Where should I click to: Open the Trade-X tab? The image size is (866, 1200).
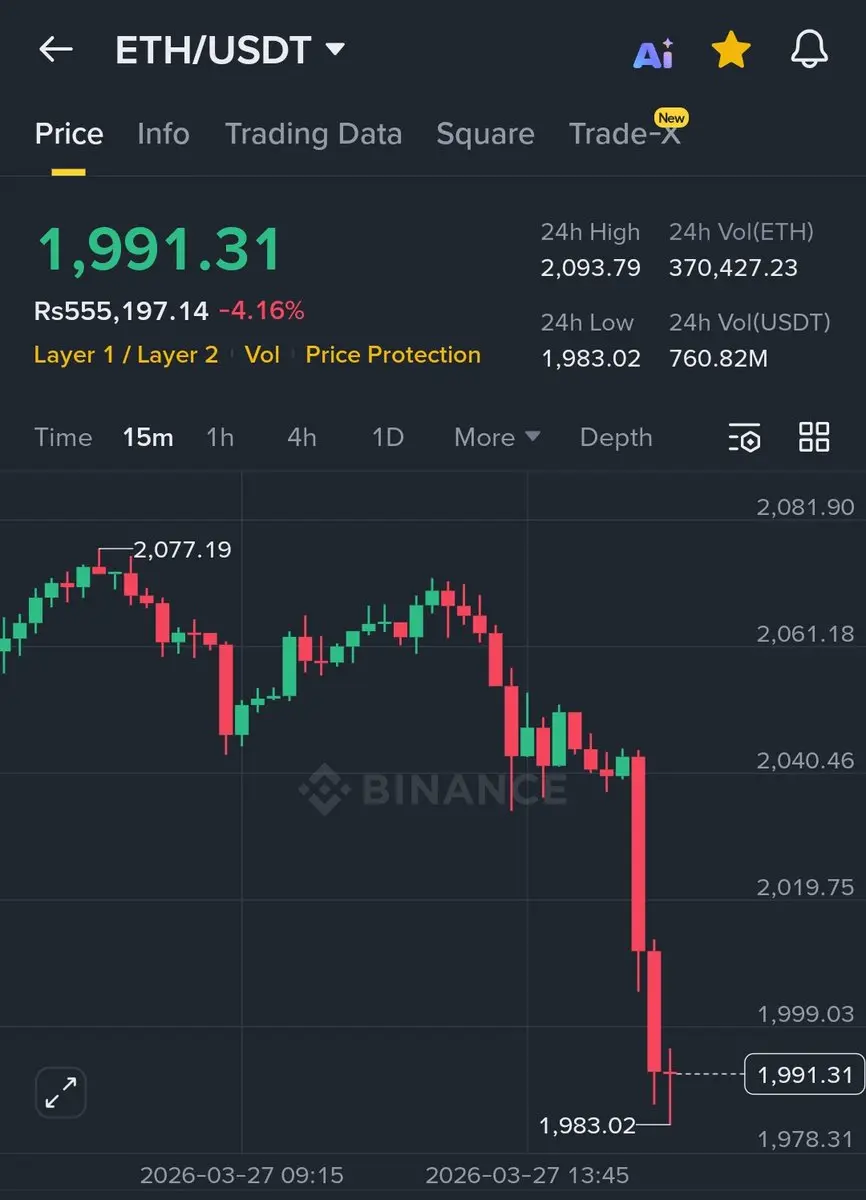625,134
